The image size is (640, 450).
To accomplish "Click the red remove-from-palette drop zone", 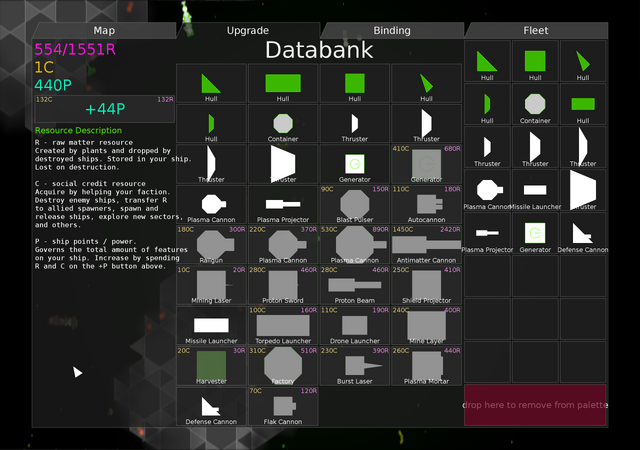I will (535, 405).
